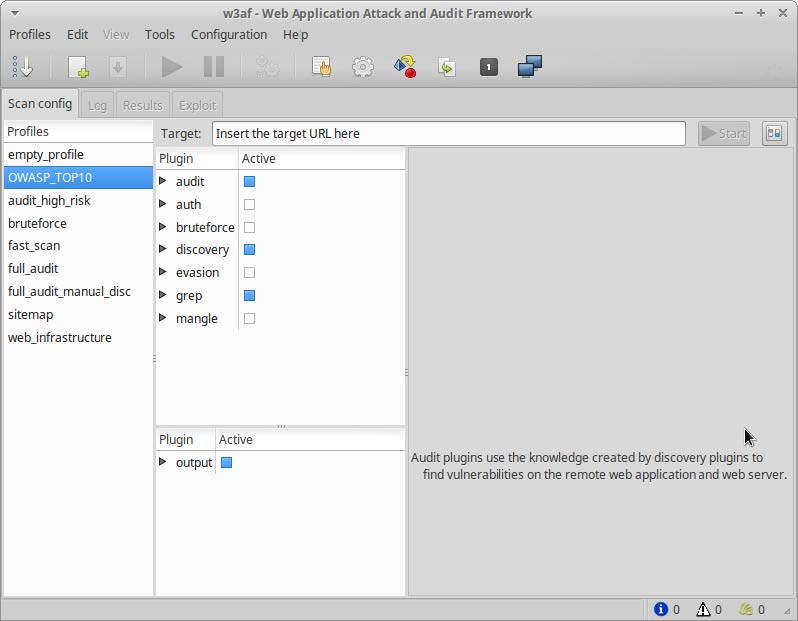798x621 pixels.
Task: Expand the output plugin tree
Action: (163, 462)
